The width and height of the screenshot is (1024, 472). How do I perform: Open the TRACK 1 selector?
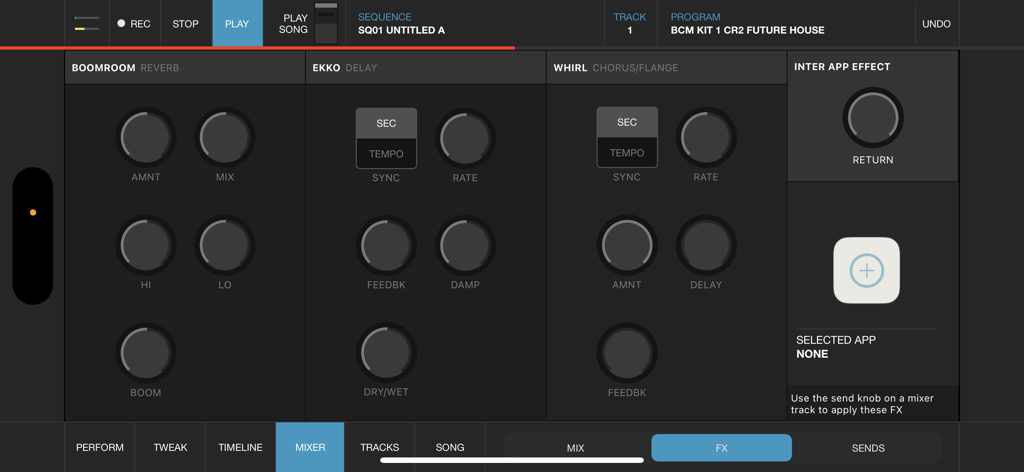point(630,24)
